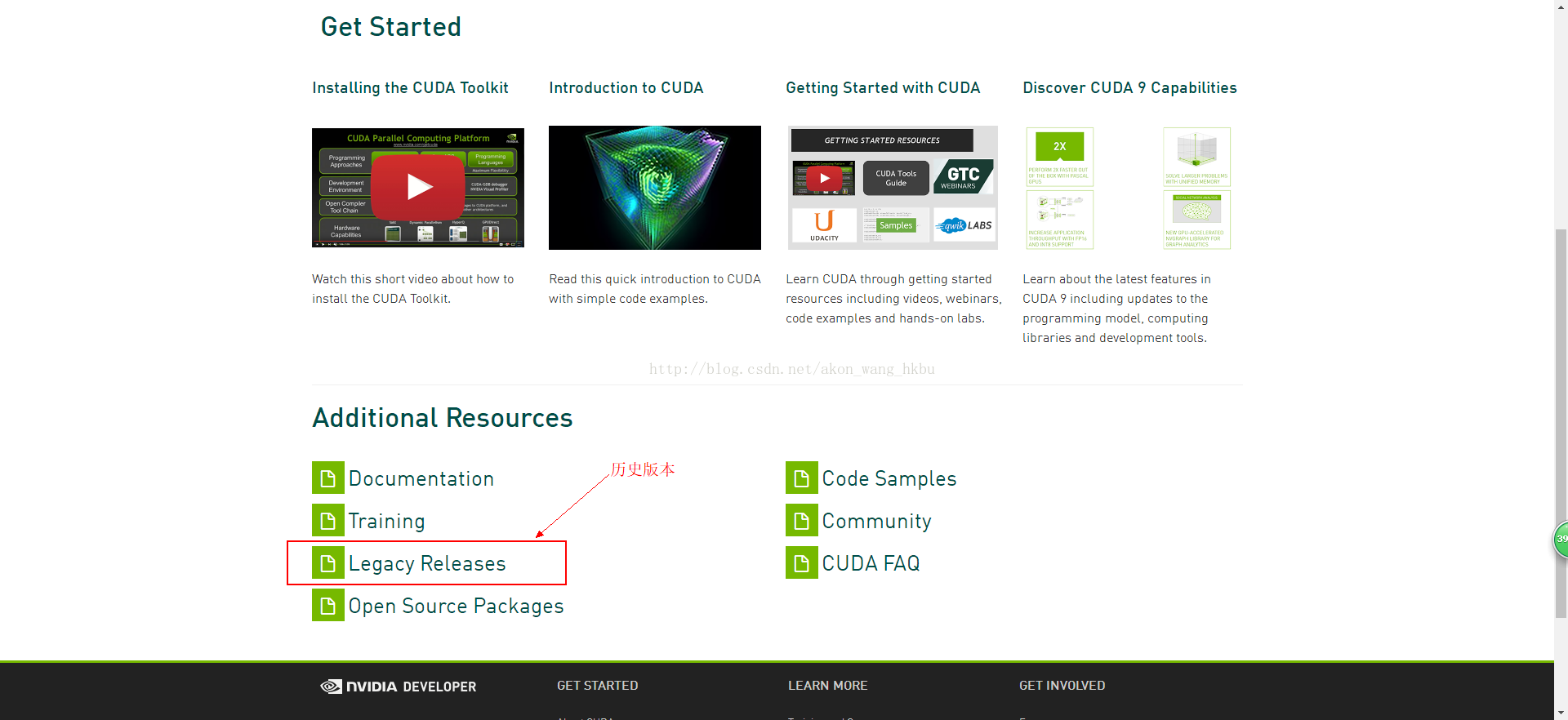Click the page vertical scrollbar thumb
The width and height of the screenshot is (1568, 720).
pyautogui.click(x=1561, y=423)
